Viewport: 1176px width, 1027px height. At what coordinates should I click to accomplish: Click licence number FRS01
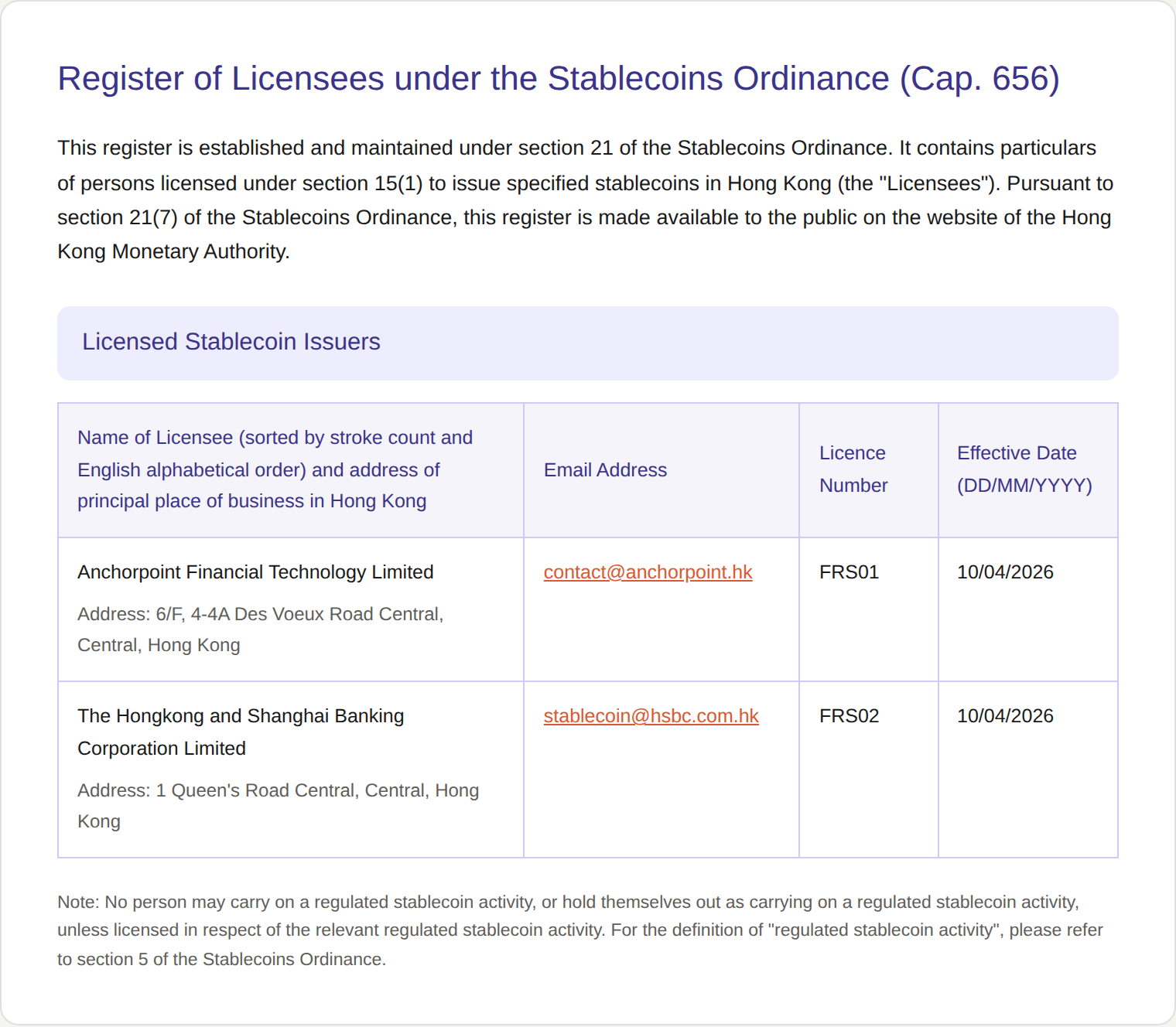(x=849, y=572)
